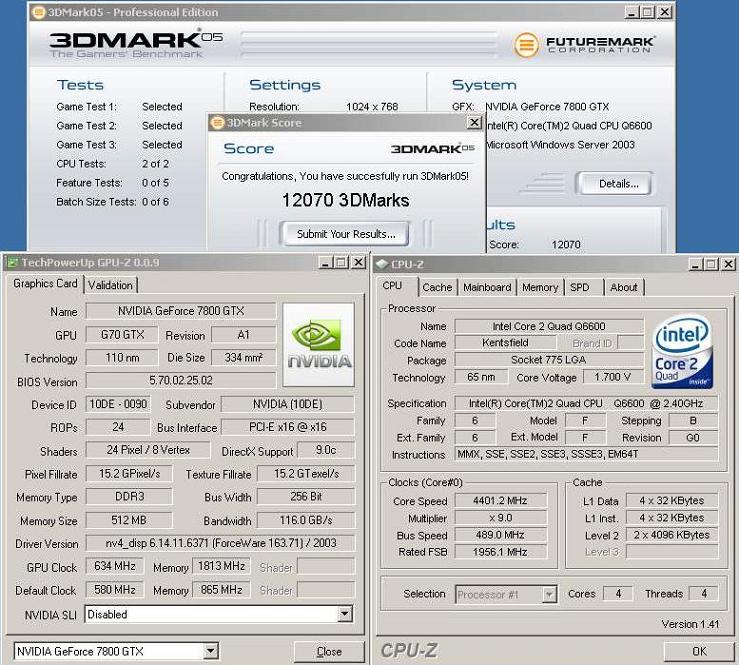Click the Close button in GPU-Z
Viewport: 739px width, 665px height.
click(328, 651)
